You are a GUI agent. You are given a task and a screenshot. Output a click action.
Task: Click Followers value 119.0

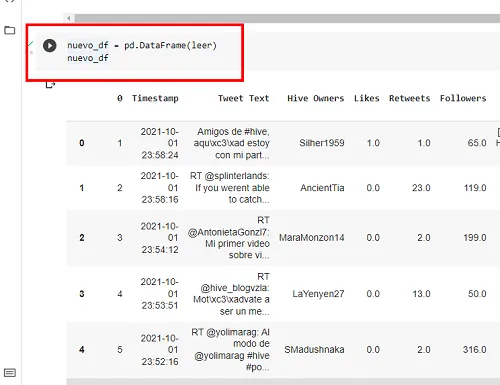click(x=475, y=188)
